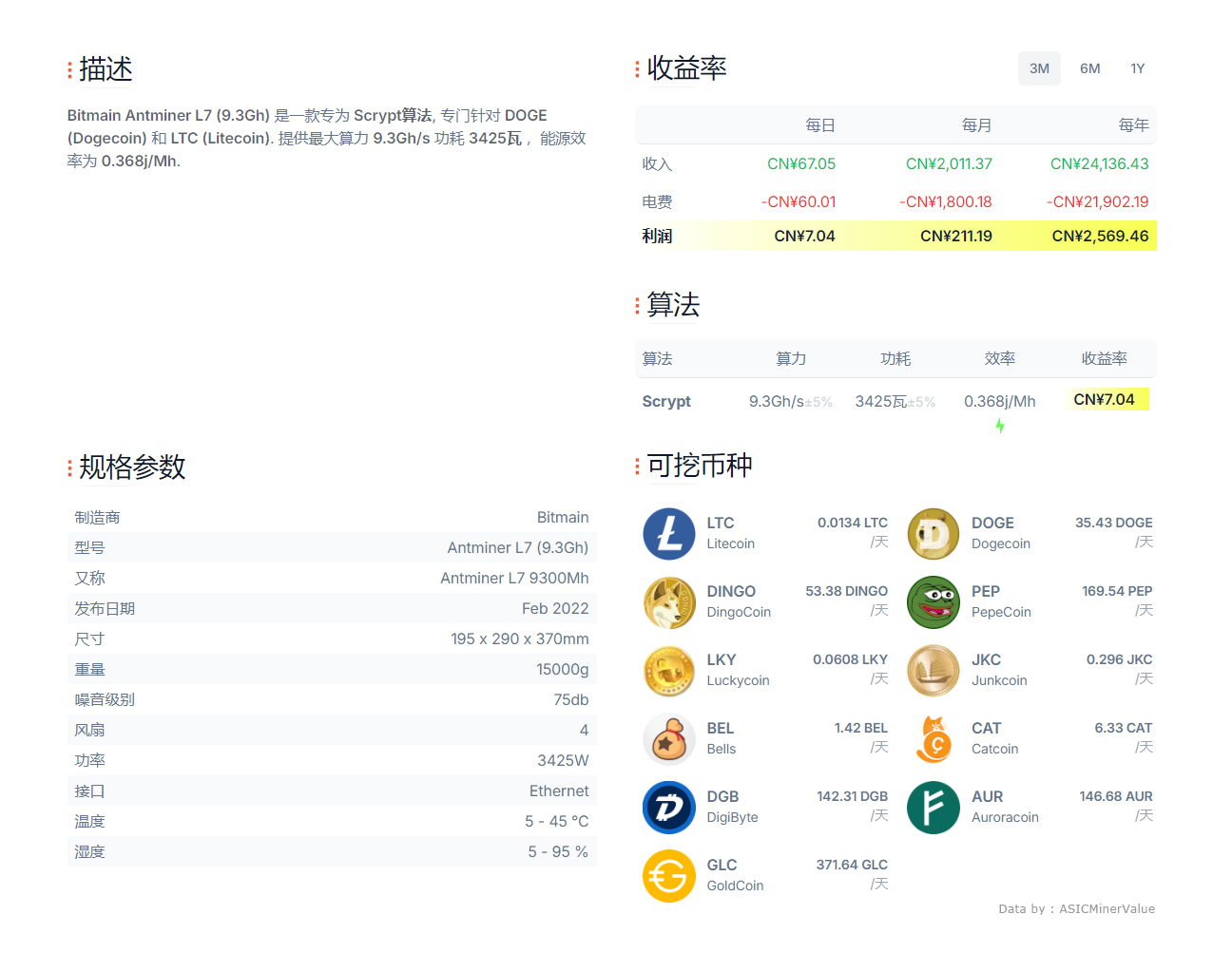The width and height of the screenshot is (1232, 953).
Task: Click the 35.43 DOGE daily yield
Action: click(1114, 523)
